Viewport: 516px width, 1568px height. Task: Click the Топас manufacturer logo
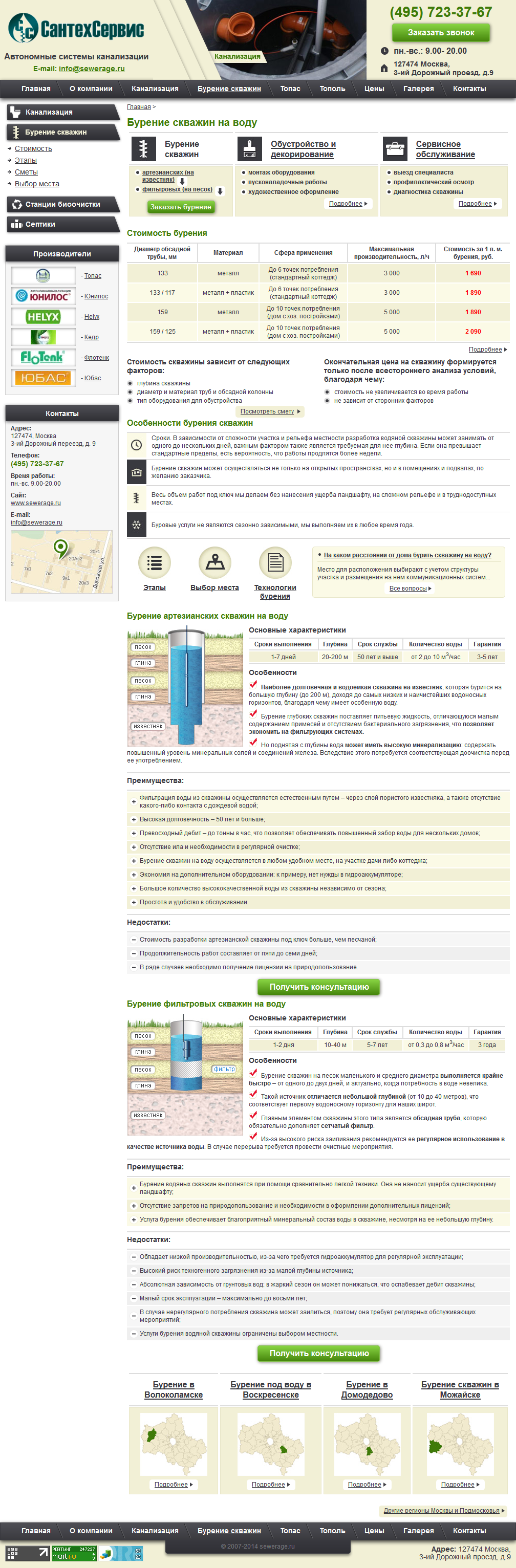click(42, 276)
